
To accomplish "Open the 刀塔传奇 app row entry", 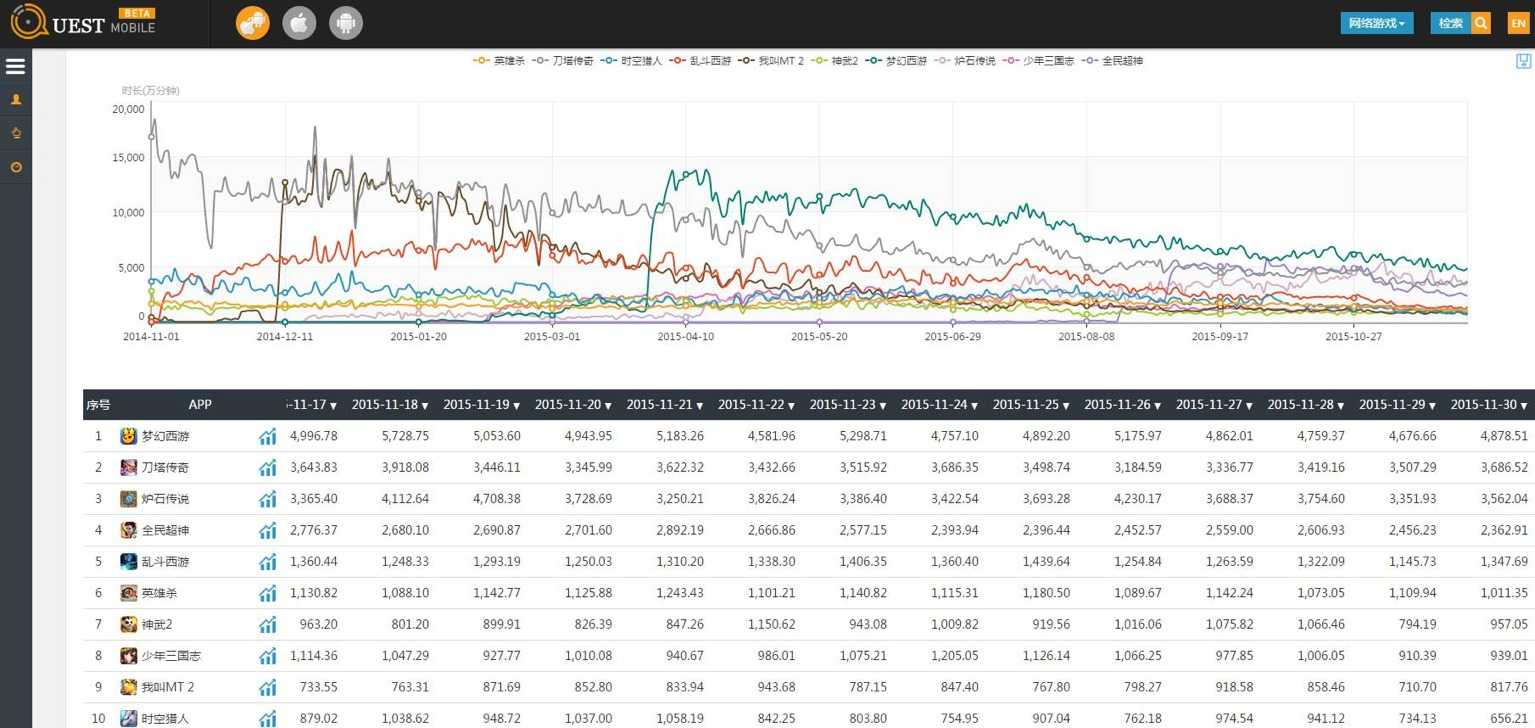I will (164, 468).
